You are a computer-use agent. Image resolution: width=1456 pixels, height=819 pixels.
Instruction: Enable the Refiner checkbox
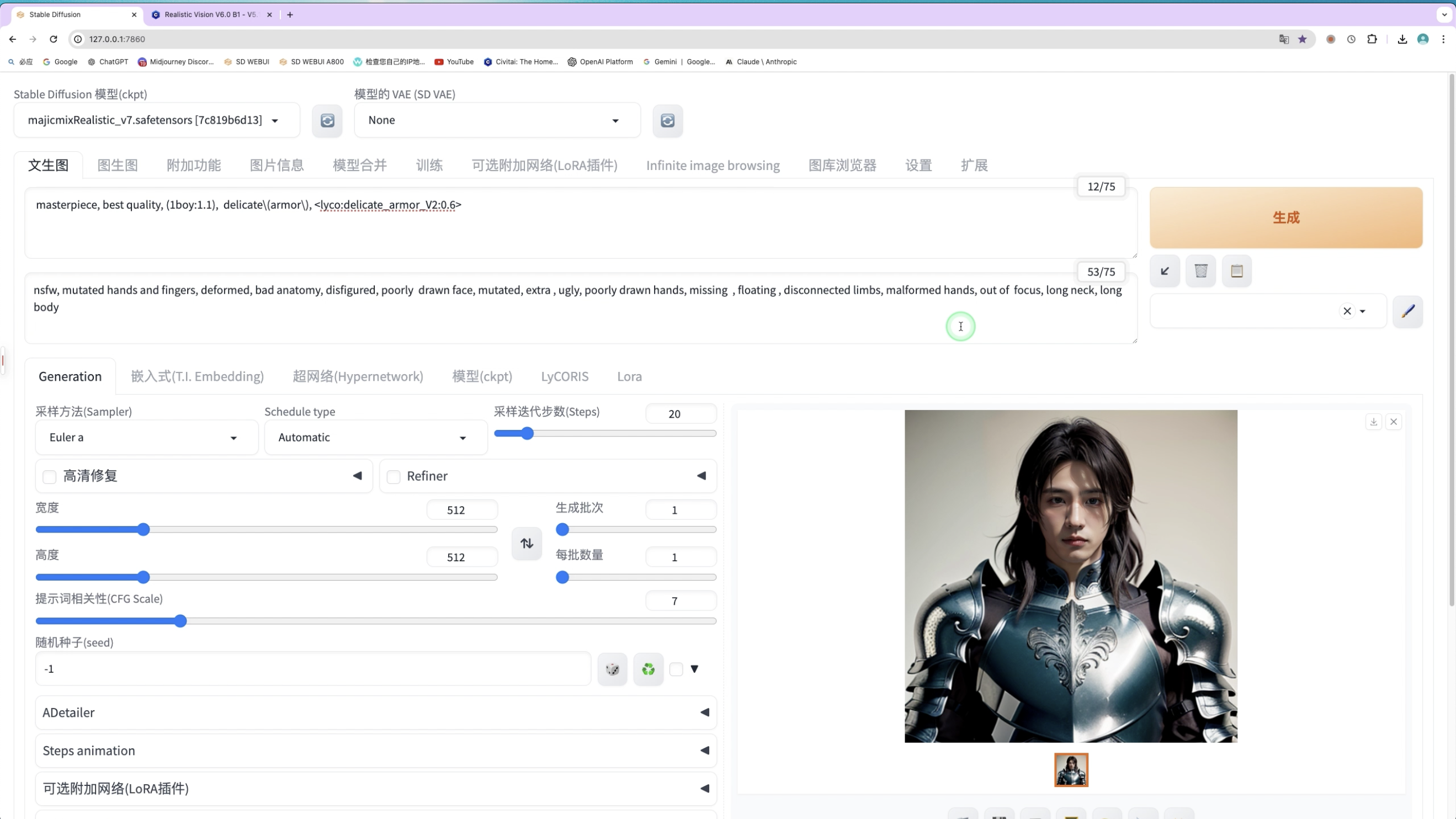click(394, 477)
